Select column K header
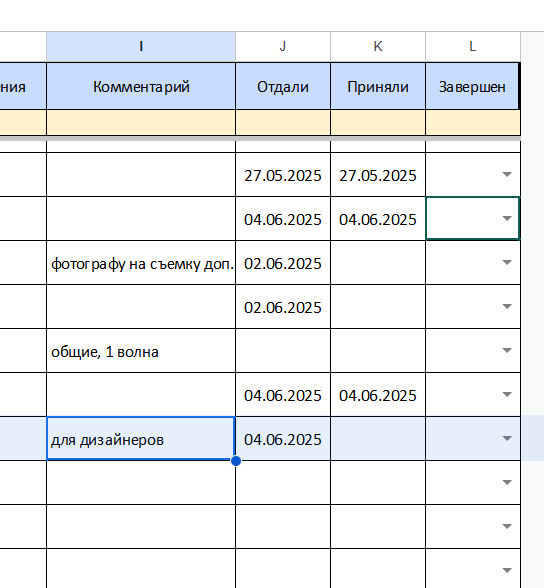Screen dimensions: 544x588 (x=378, y=46)
